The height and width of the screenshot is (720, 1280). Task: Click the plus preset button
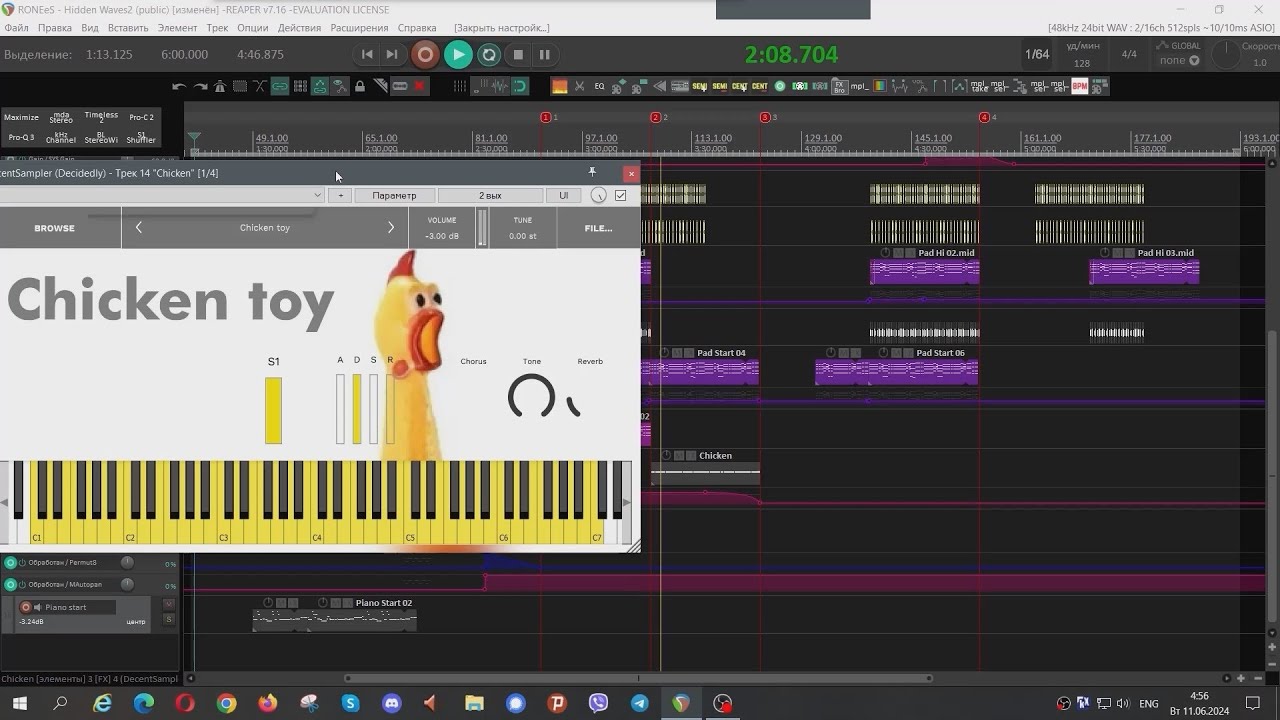tap(340, 195)
